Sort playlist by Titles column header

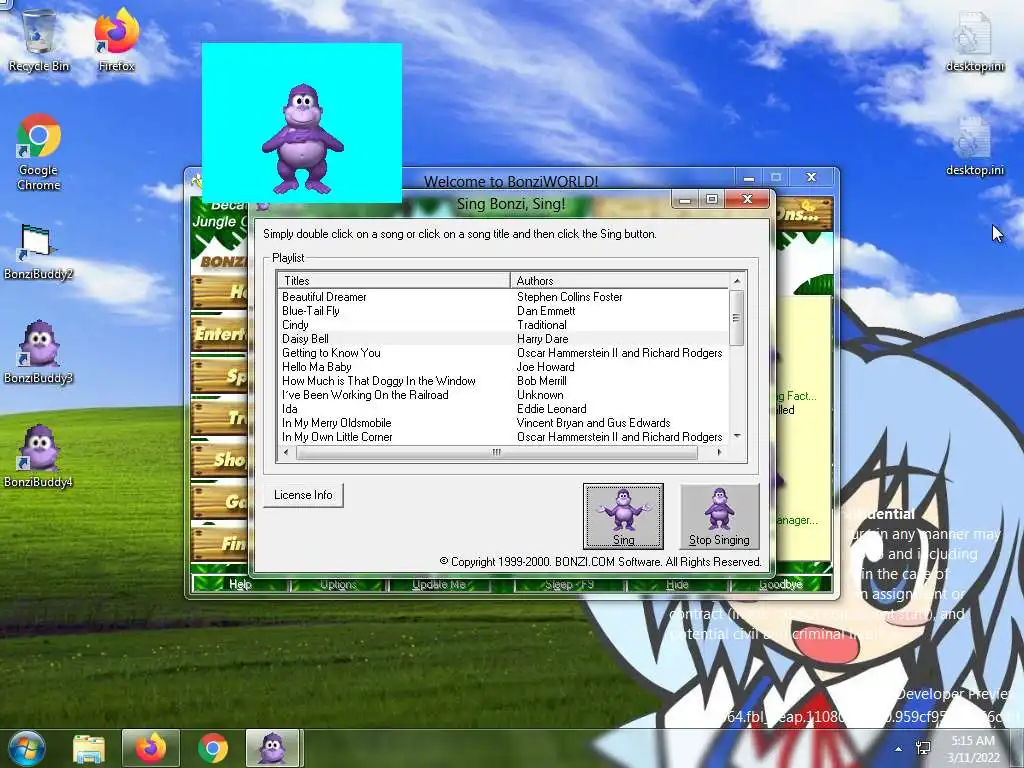point(393,280)
